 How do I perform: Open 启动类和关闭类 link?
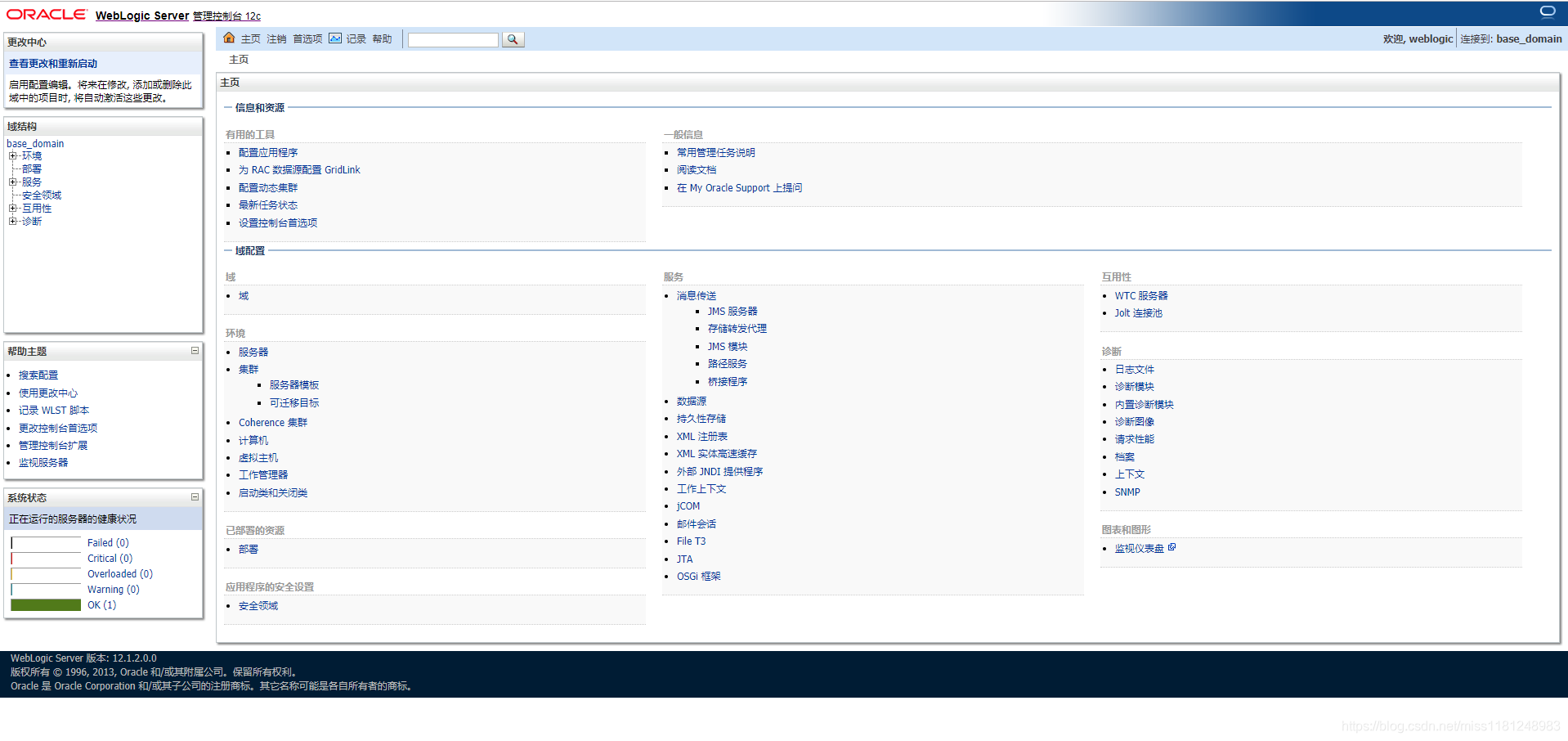tap(273, 493)
